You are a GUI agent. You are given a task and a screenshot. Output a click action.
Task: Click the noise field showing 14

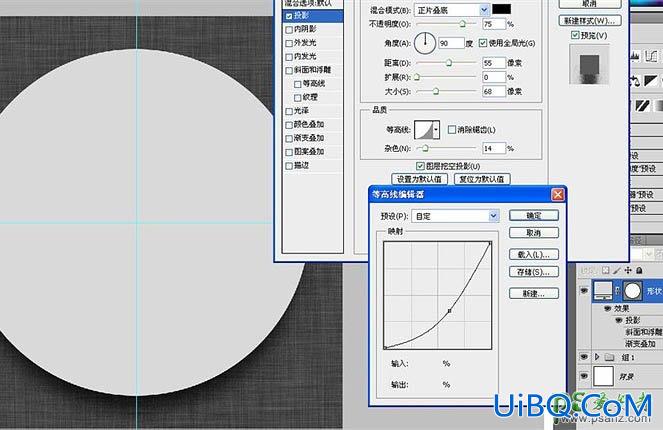[494, 148]
